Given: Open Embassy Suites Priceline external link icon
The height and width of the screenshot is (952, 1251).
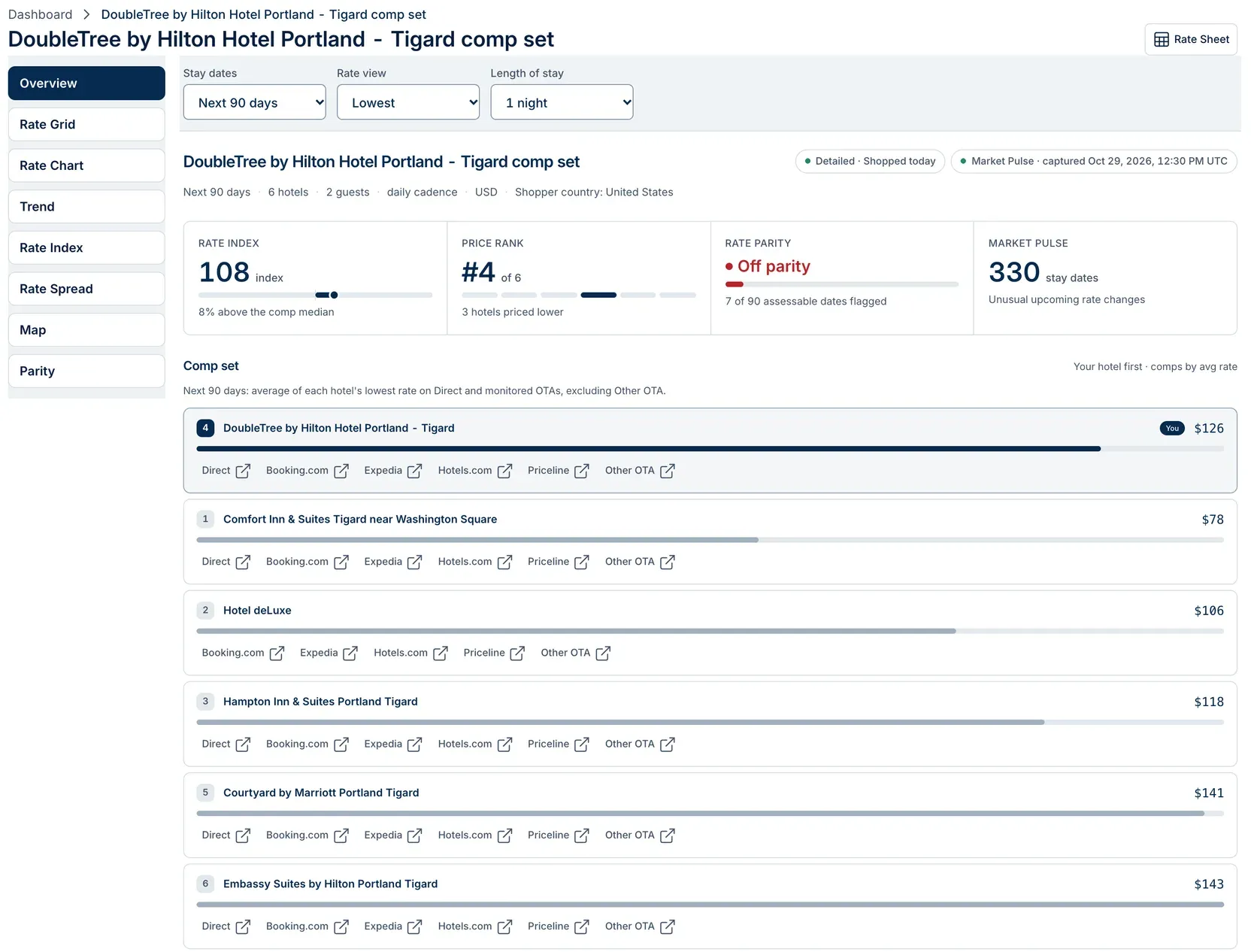Looking at the screenshot, I should point(582,926).
